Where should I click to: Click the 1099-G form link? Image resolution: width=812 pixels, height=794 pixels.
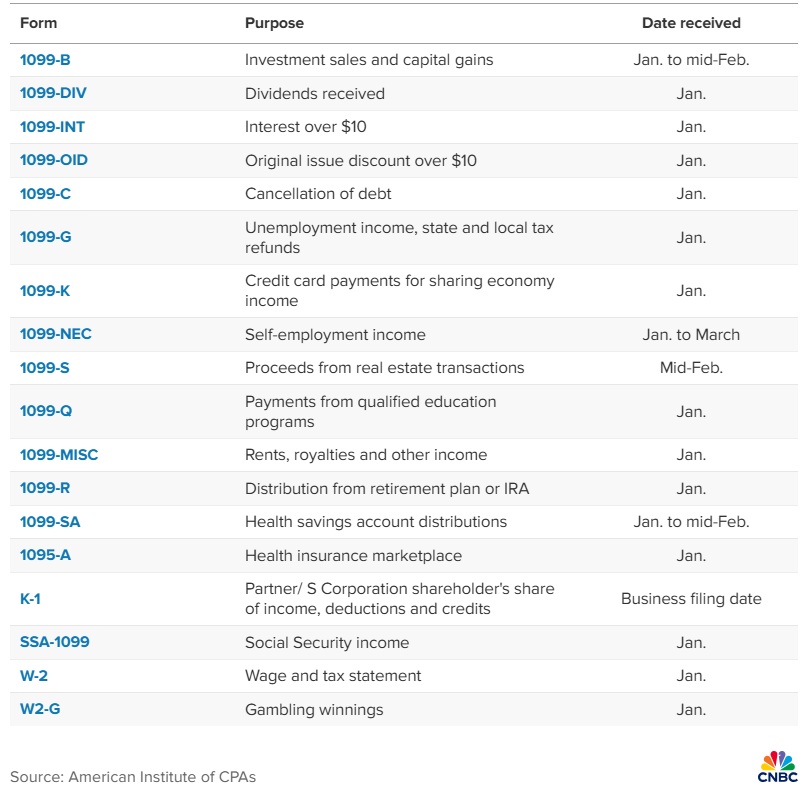(x=45, y=238)
